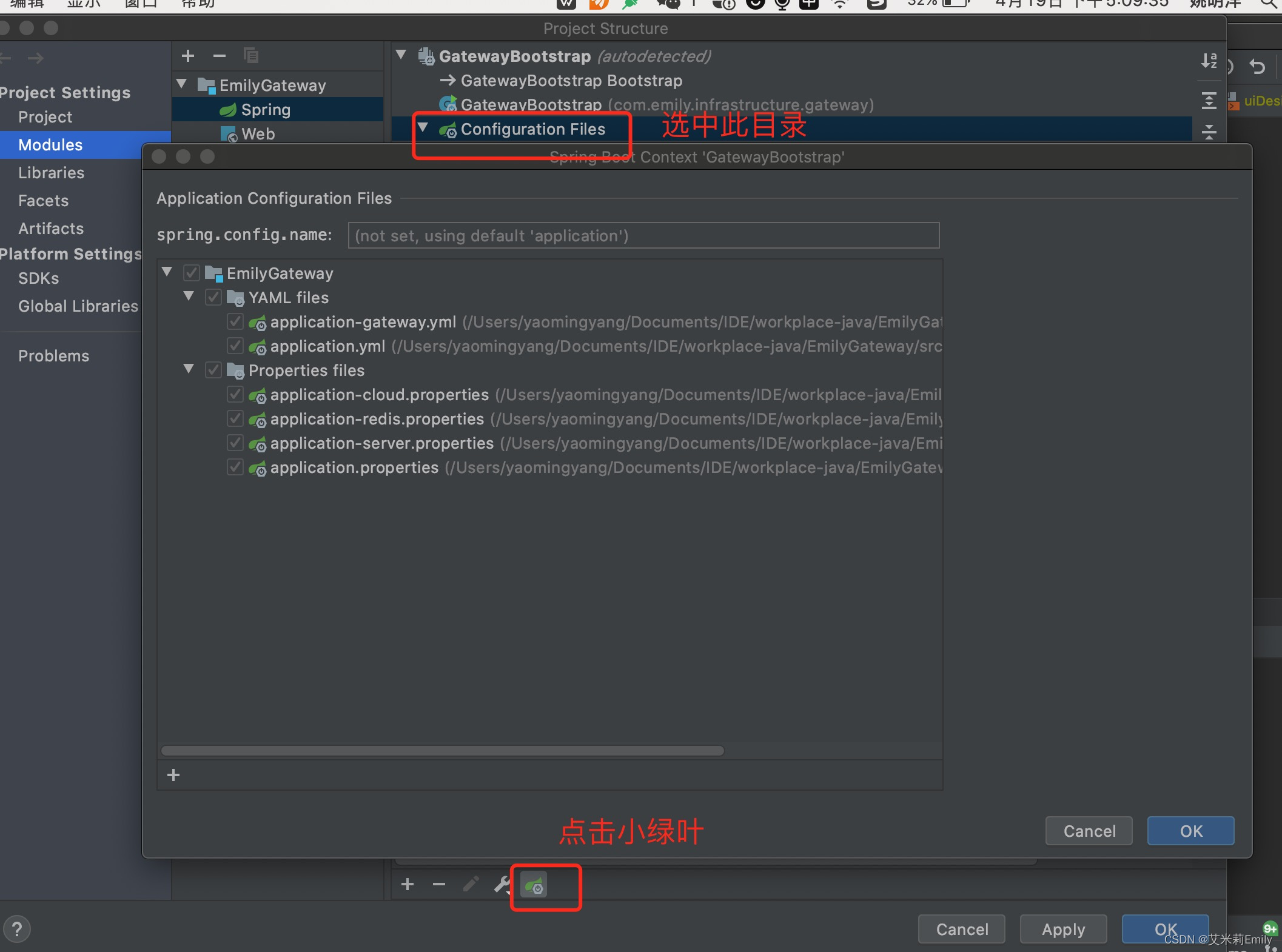Image resolution: width=1282 pixels, height=952 pixels.
Task: Collapse the Configuration Files node arrow
Action: (423, 128)
